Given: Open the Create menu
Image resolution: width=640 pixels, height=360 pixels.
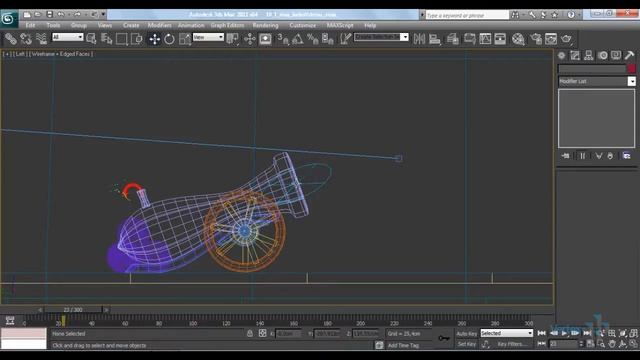Looking at the screenshot, I should point(131,25).
